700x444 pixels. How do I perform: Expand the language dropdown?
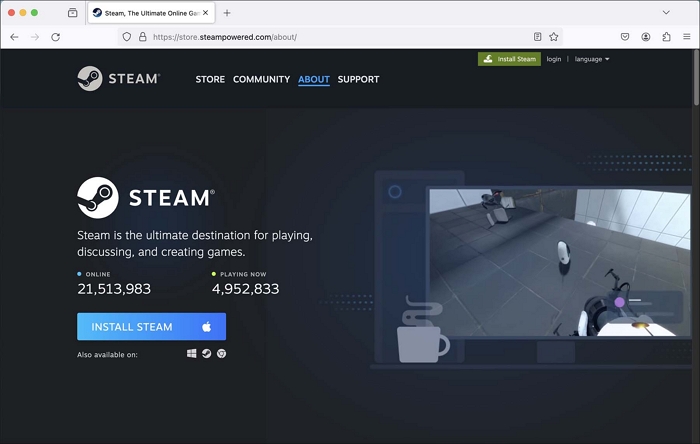[x=592, y=59]
